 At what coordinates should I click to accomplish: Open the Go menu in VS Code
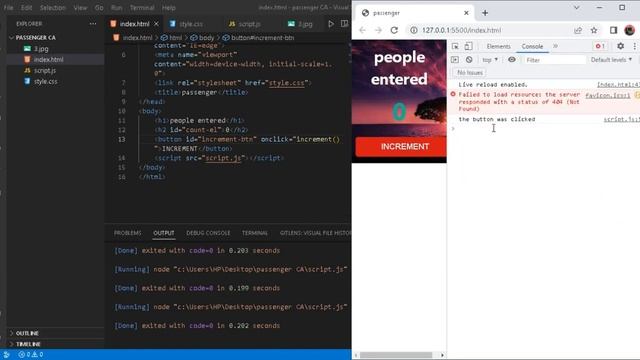pos(99,7)
